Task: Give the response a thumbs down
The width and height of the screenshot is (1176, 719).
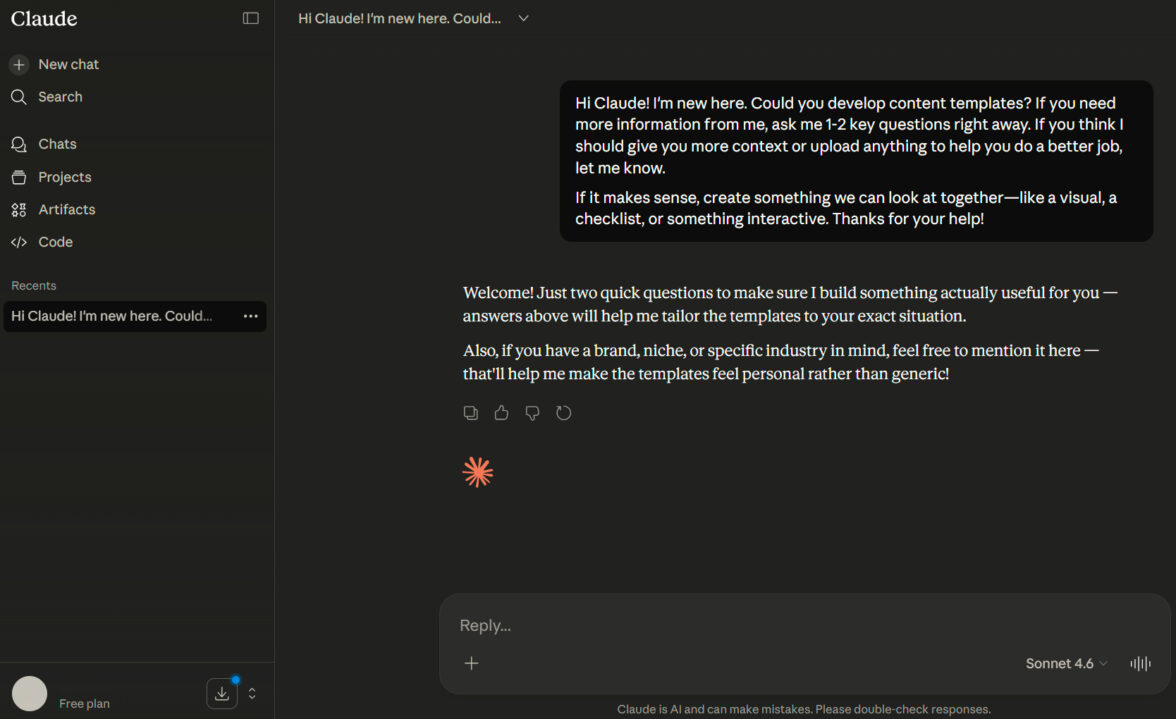Action: coord(533,413)
